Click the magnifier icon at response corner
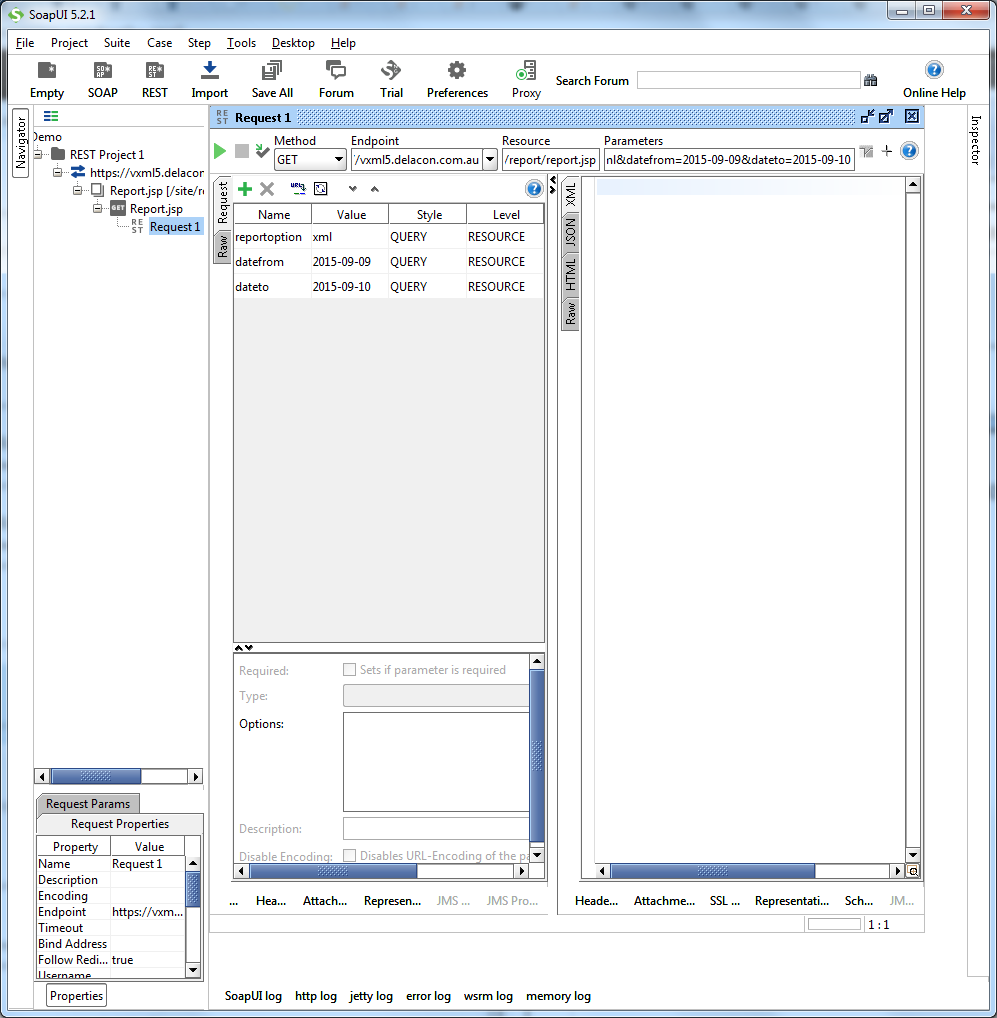Screen dimensions: 997x1018 pyautogui.click(x=913, y=871)
